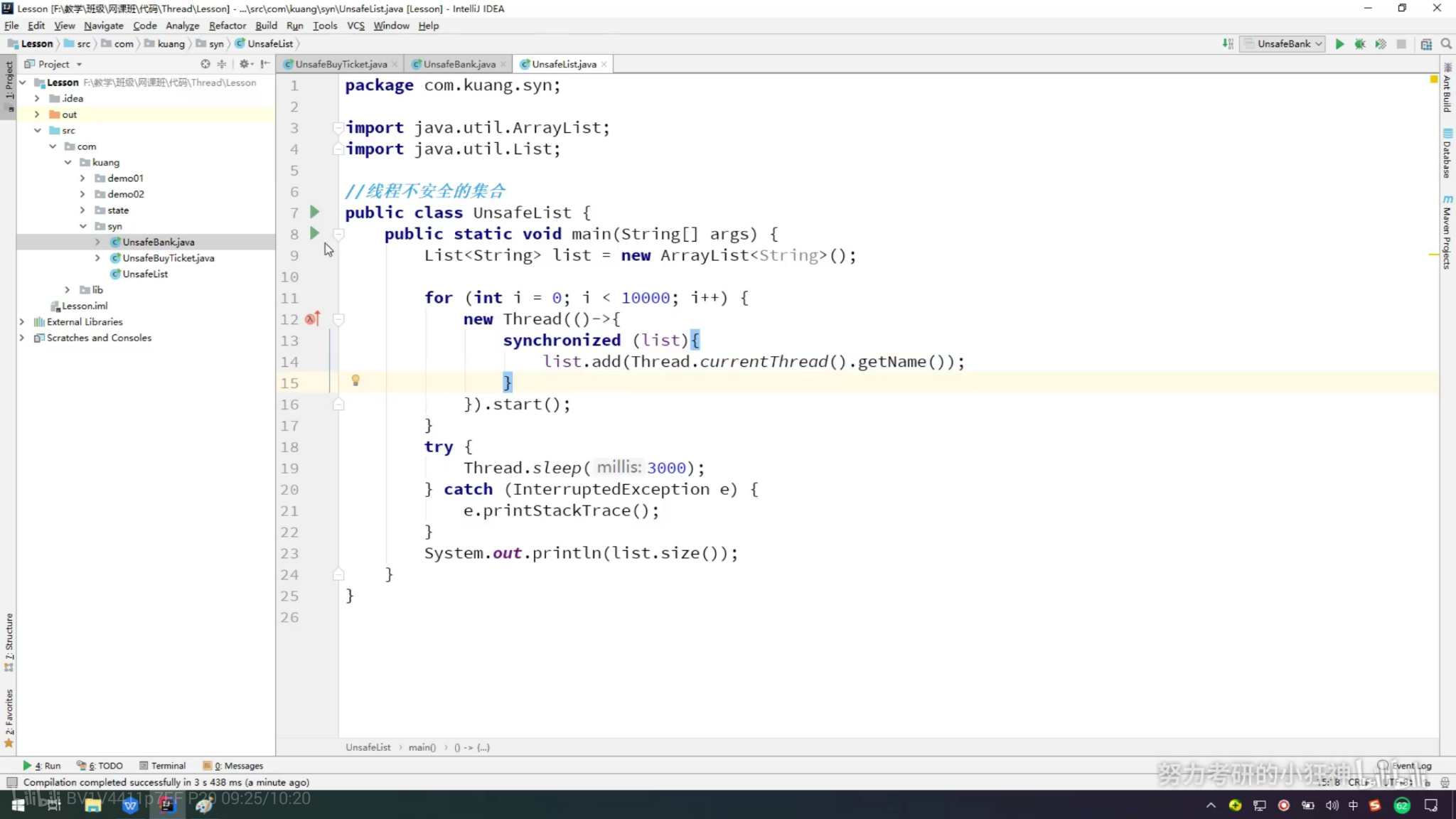Collapse the syn package
The width and height of the screenshot is (1456, 819).
coord(82,226)
